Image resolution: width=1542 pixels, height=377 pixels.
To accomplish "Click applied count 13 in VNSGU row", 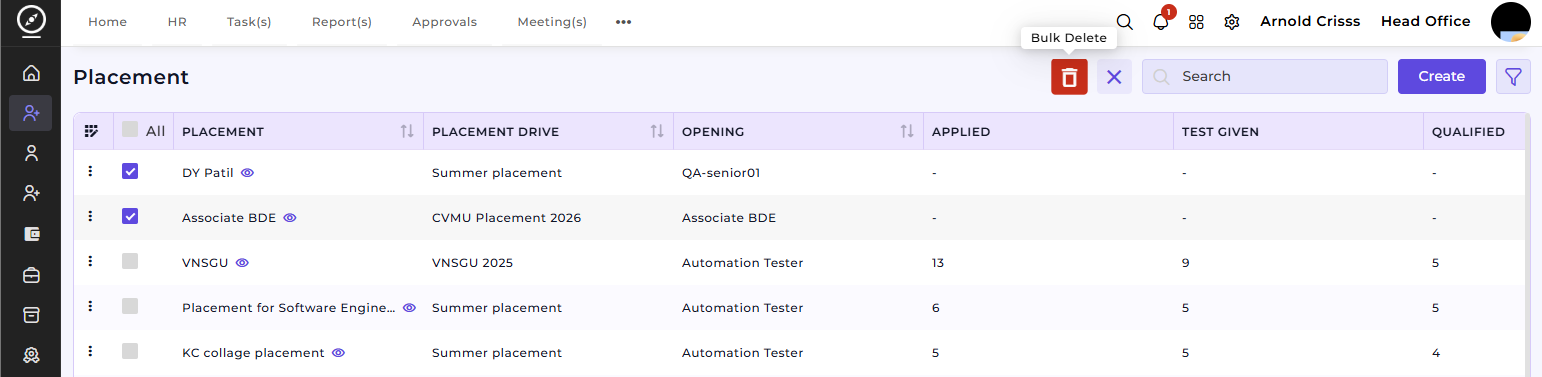I will [x=938, y=263].
